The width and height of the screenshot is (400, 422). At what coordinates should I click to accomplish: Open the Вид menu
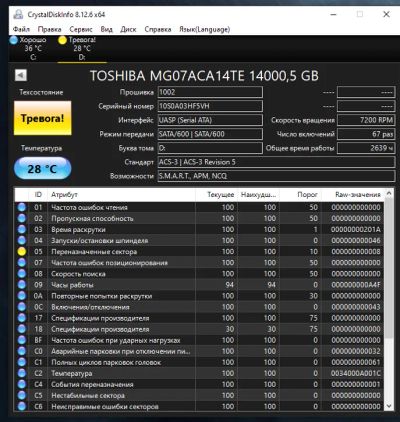click(x=106, y=29)
